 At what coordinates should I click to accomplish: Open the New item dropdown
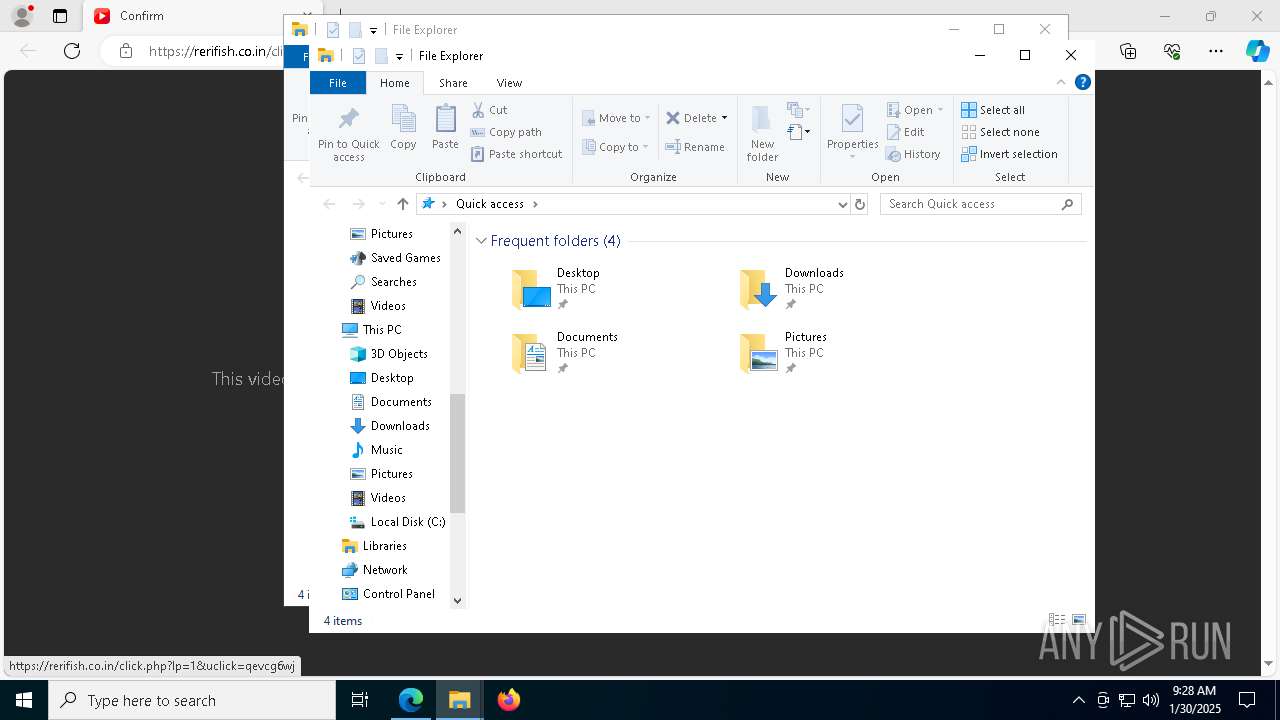pyautogui.click(x=798, y=110)
